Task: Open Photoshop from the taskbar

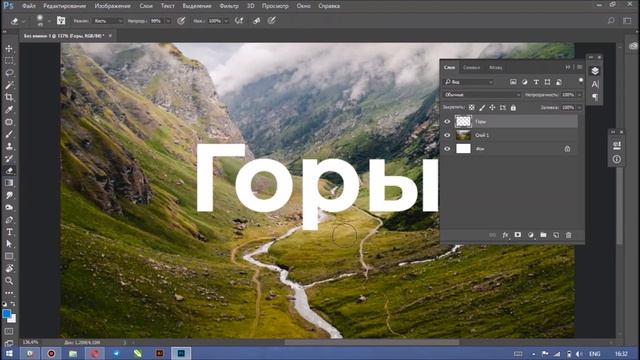Action: point(181,353)
